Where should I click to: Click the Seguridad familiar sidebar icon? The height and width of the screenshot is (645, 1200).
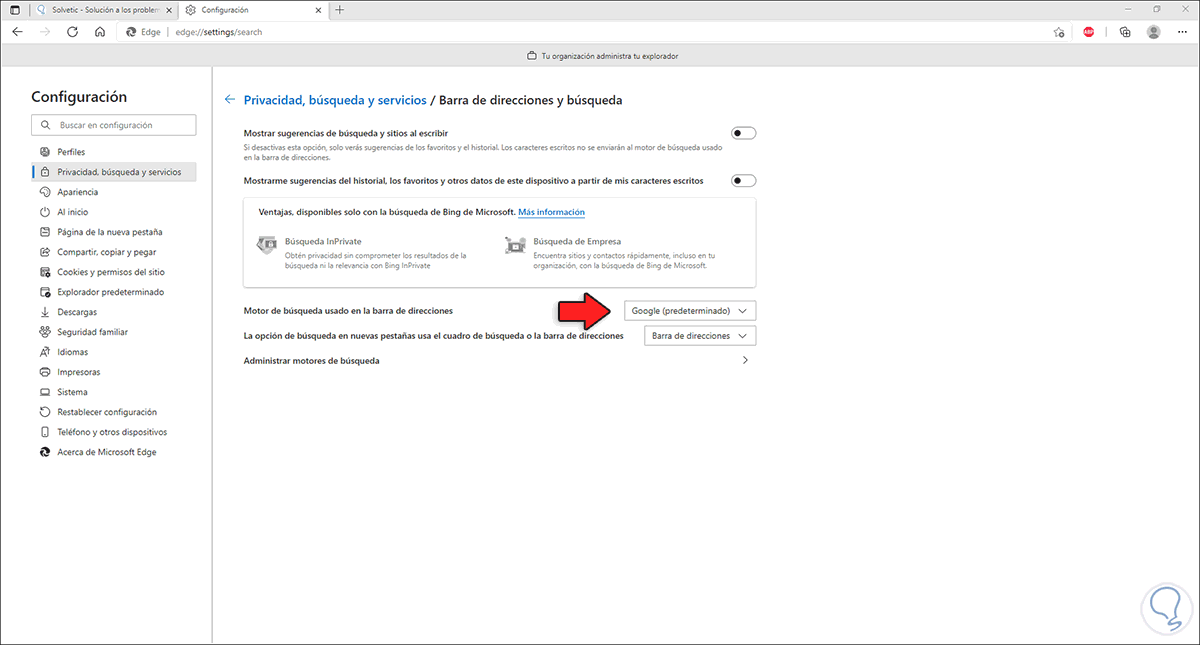click(x=45, y=332)
